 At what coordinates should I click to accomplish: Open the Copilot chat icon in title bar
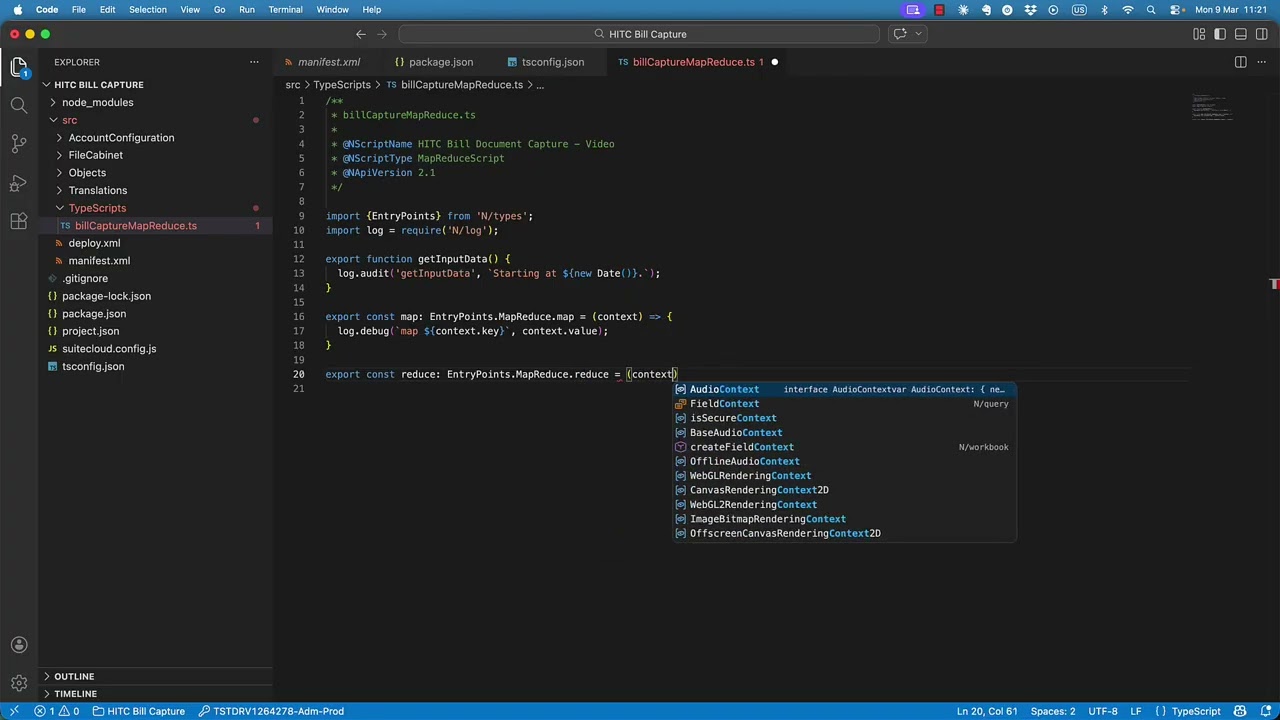point(900,34)
